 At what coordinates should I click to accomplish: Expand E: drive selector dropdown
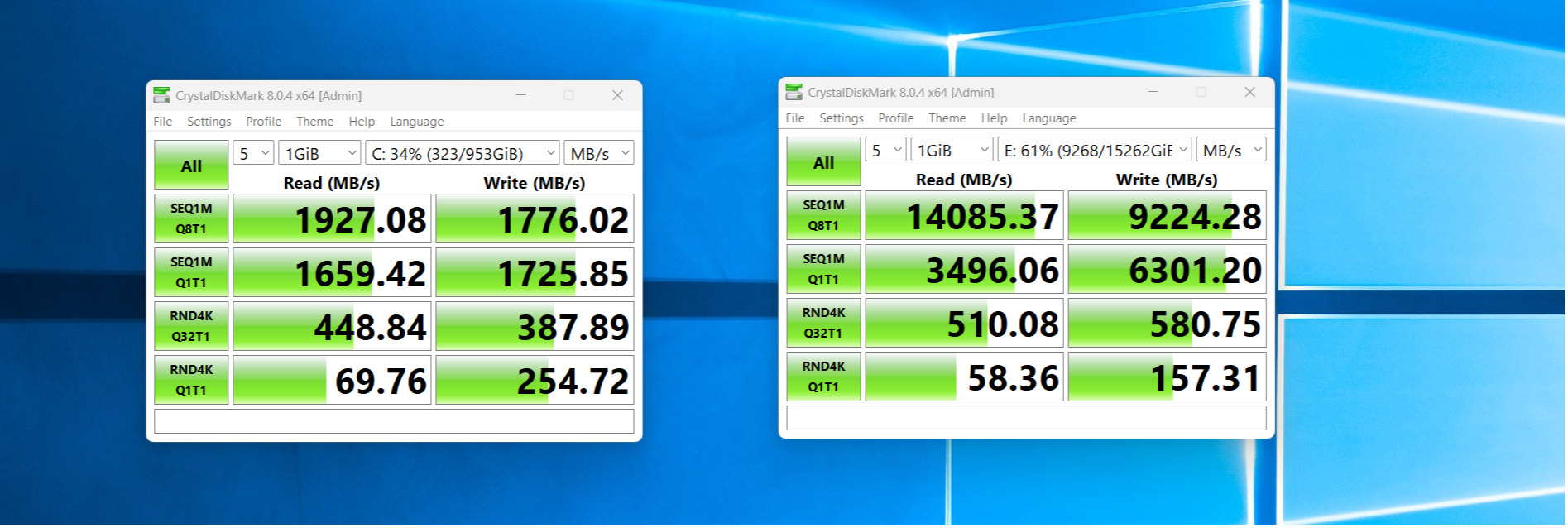point(1095,150)
